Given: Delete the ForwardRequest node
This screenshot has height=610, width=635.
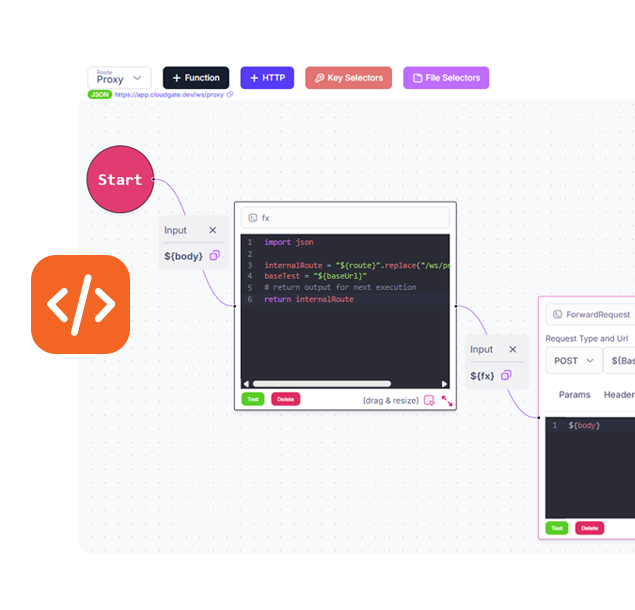Looking at the screenshot, I should point(590,528).
